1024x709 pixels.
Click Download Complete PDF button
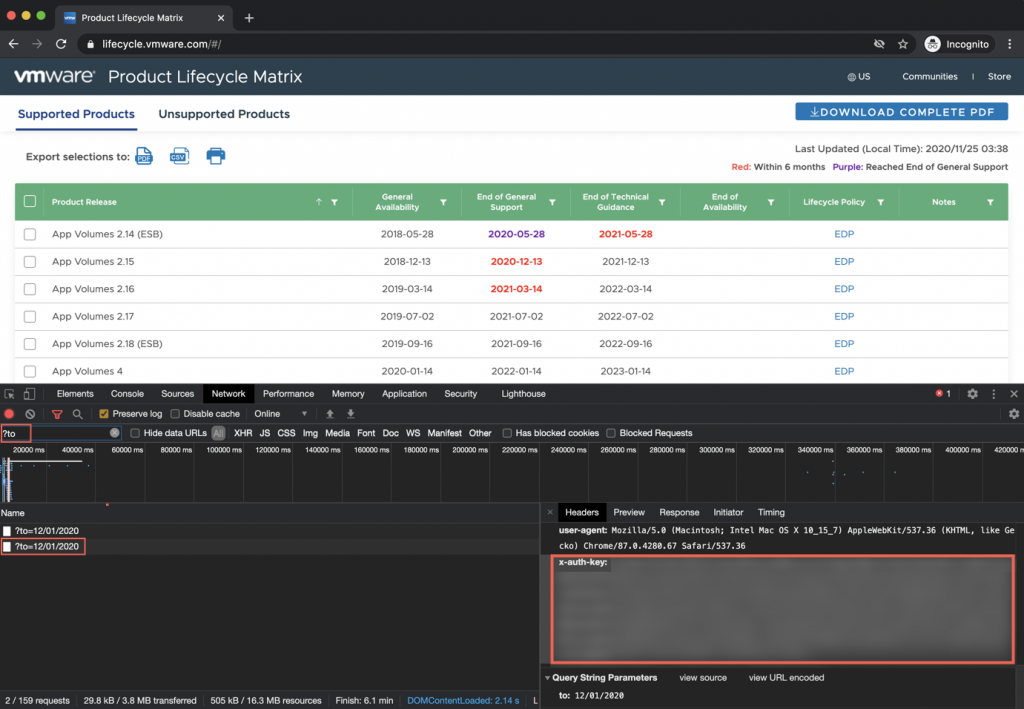[x=901, y=112]
